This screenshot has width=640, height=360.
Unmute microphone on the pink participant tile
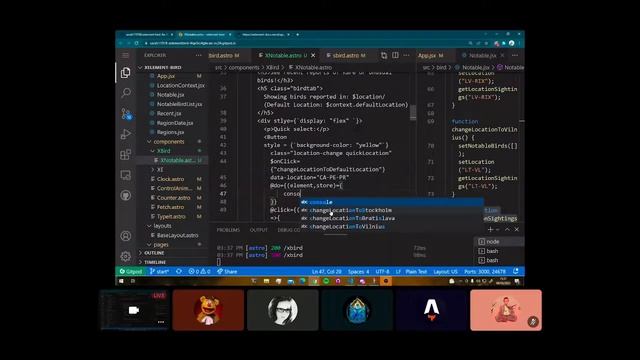coord(533,322)
